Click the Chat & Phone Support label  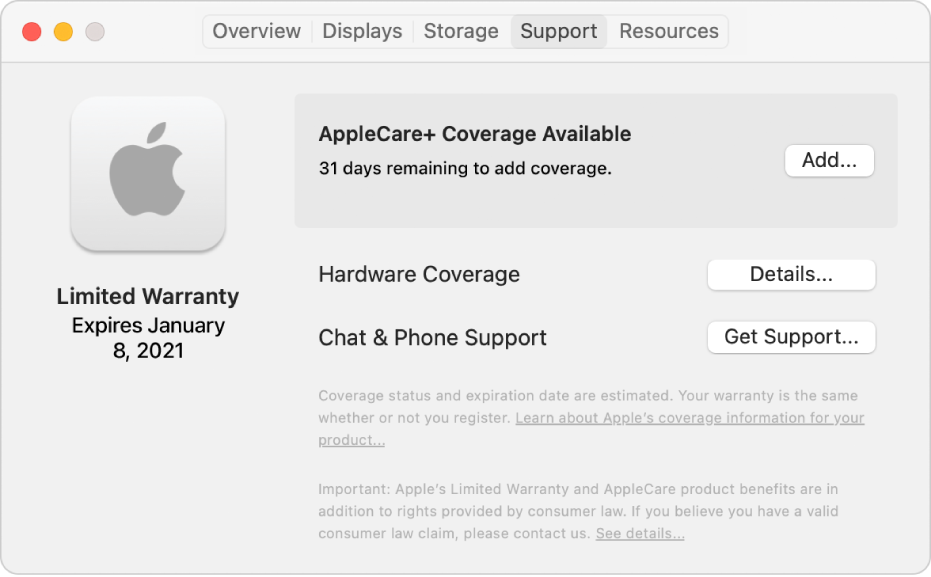click(432, 337)
